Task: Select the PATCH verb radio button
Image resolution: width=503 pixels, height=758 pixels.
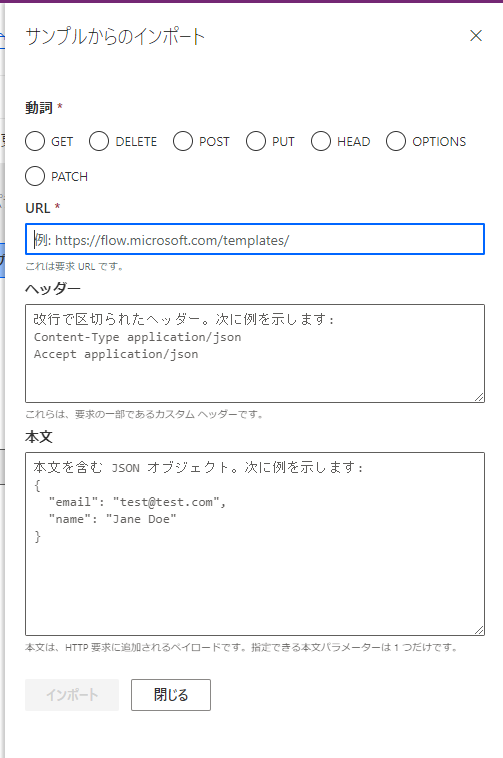Action: click(35, 176)
